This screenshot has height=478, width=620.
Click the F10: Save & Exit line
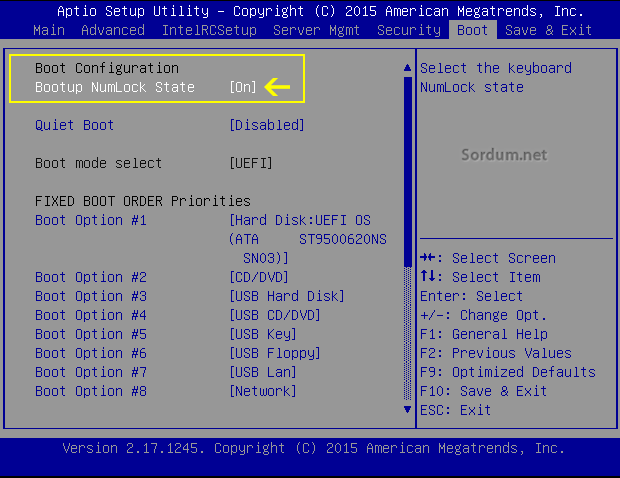click(x=484, y=391)
